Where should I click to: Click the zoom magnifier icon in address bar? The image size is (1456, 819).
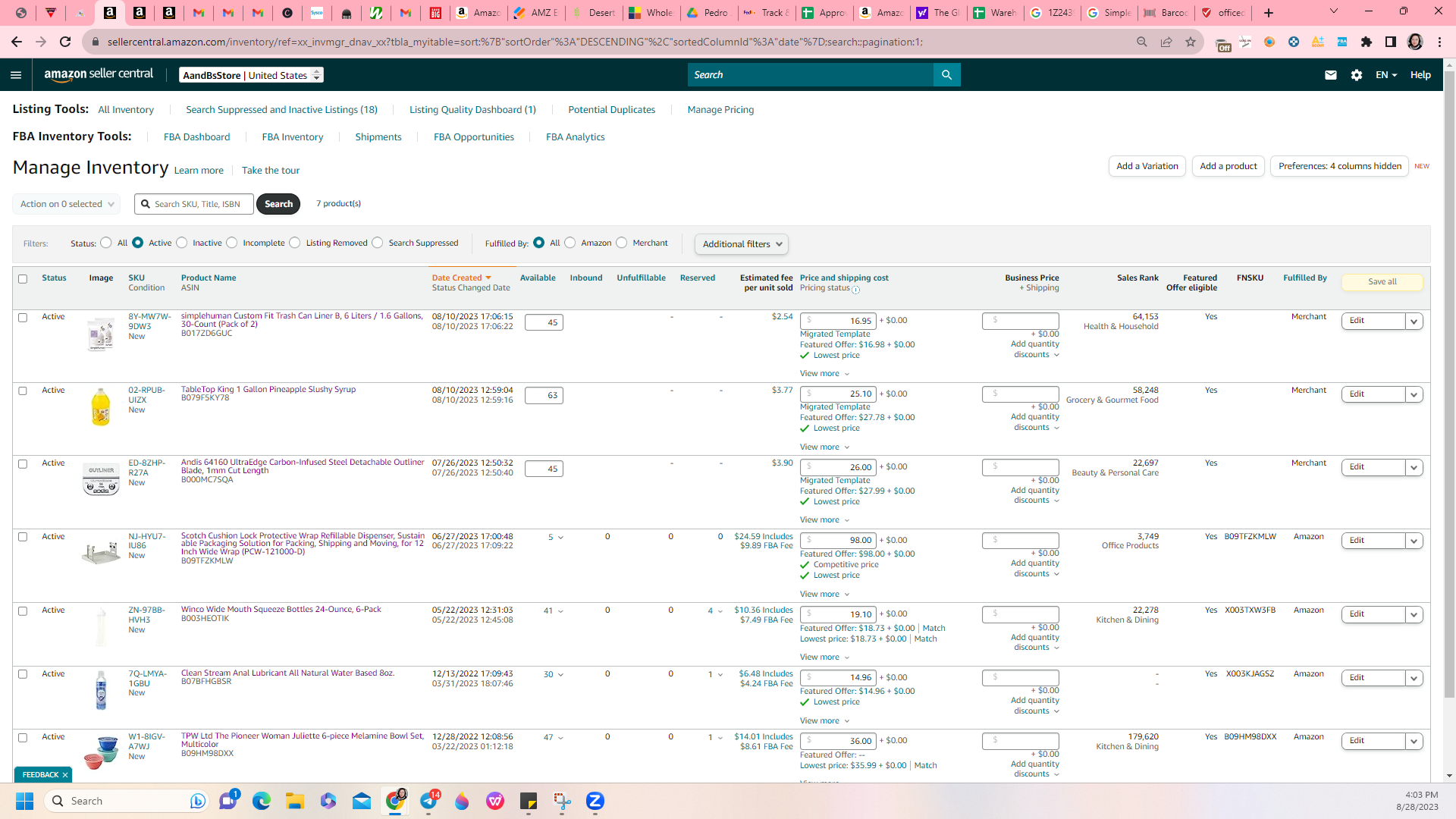1142,42
